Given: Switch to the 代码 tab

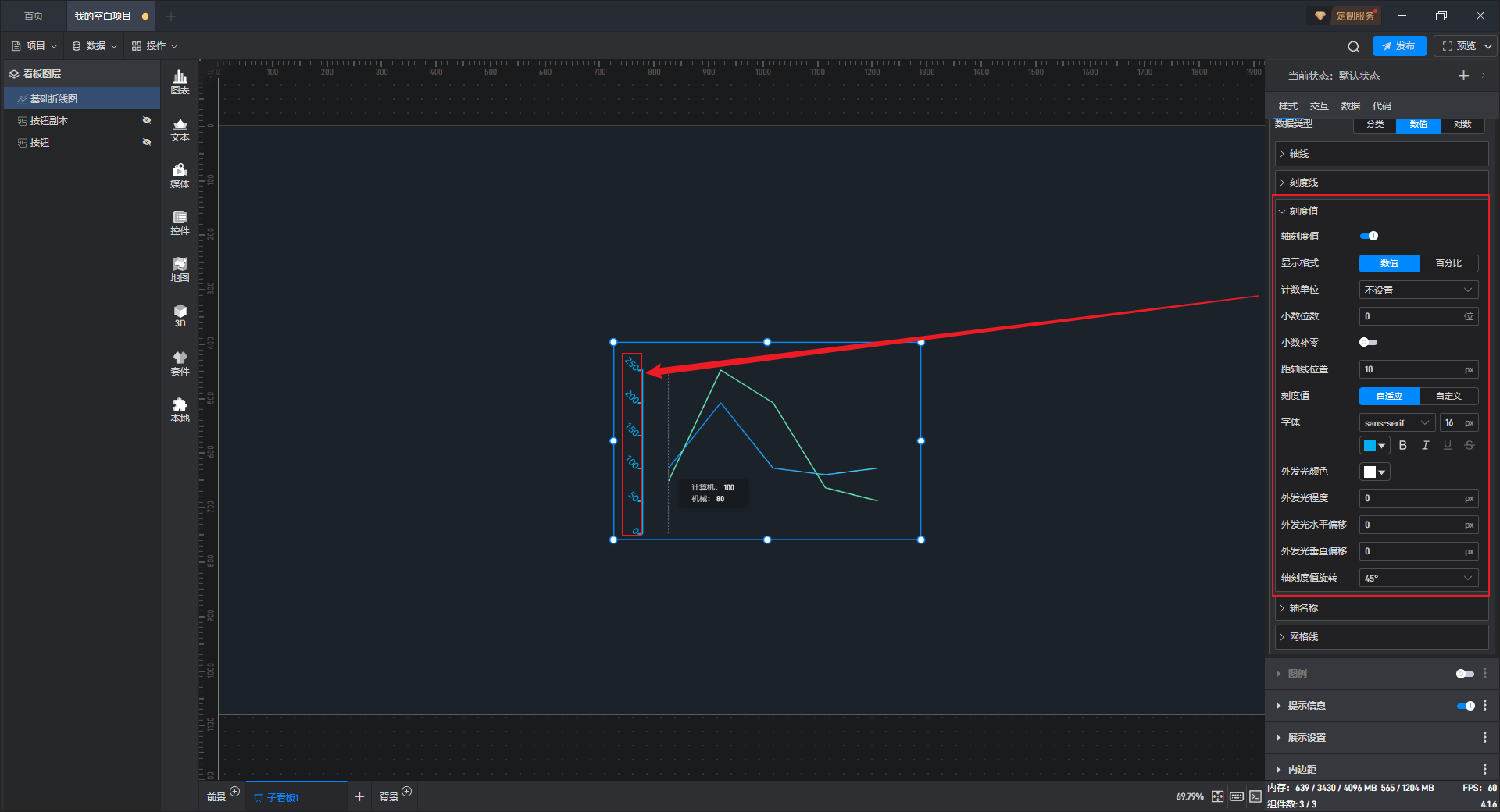Looking at the screenshot, I should pyautogui.click(x=1382, y=106).
